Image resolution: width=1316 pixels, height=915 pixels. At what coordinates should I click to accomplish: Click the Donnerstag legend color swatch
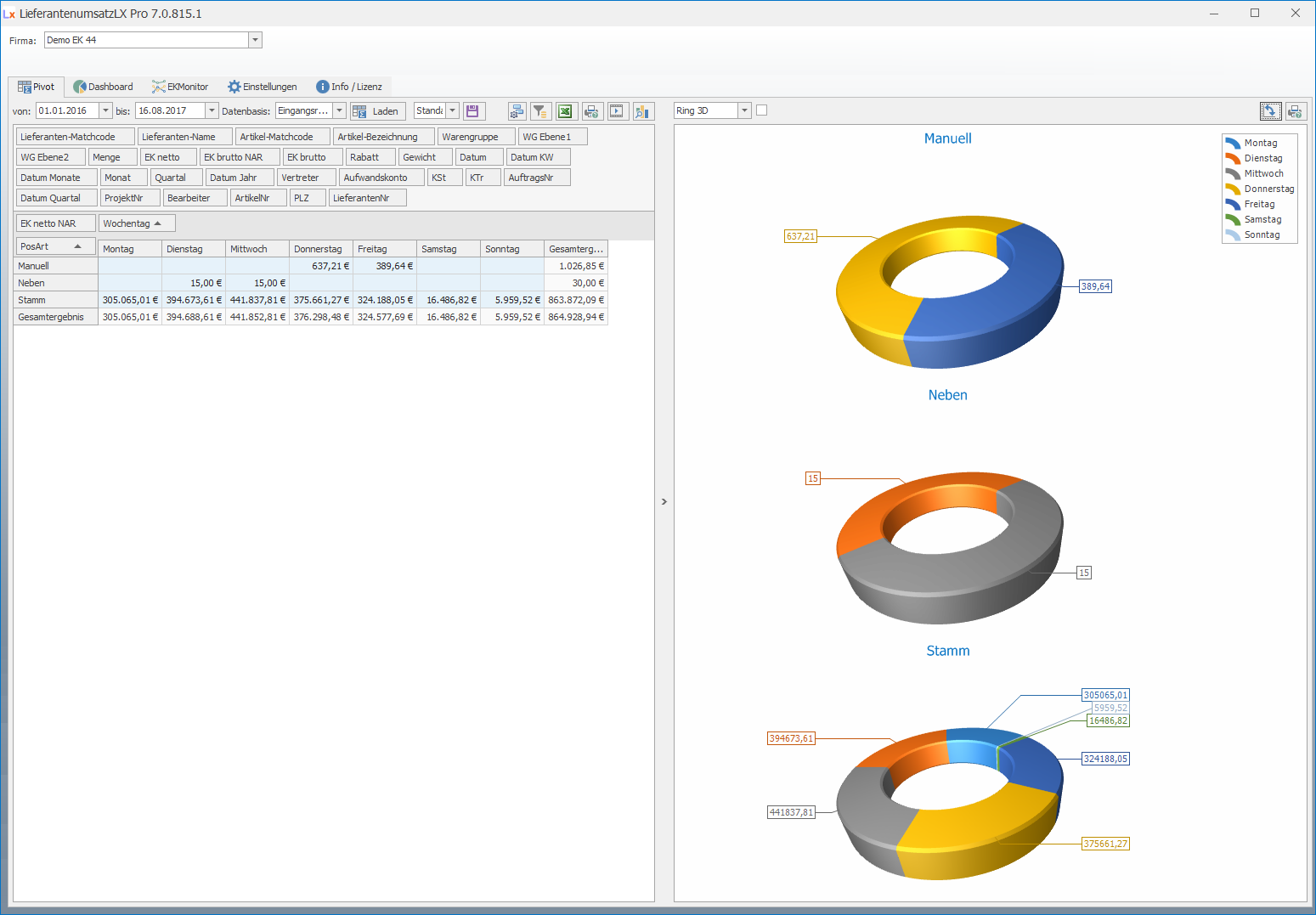[1233, 189]
